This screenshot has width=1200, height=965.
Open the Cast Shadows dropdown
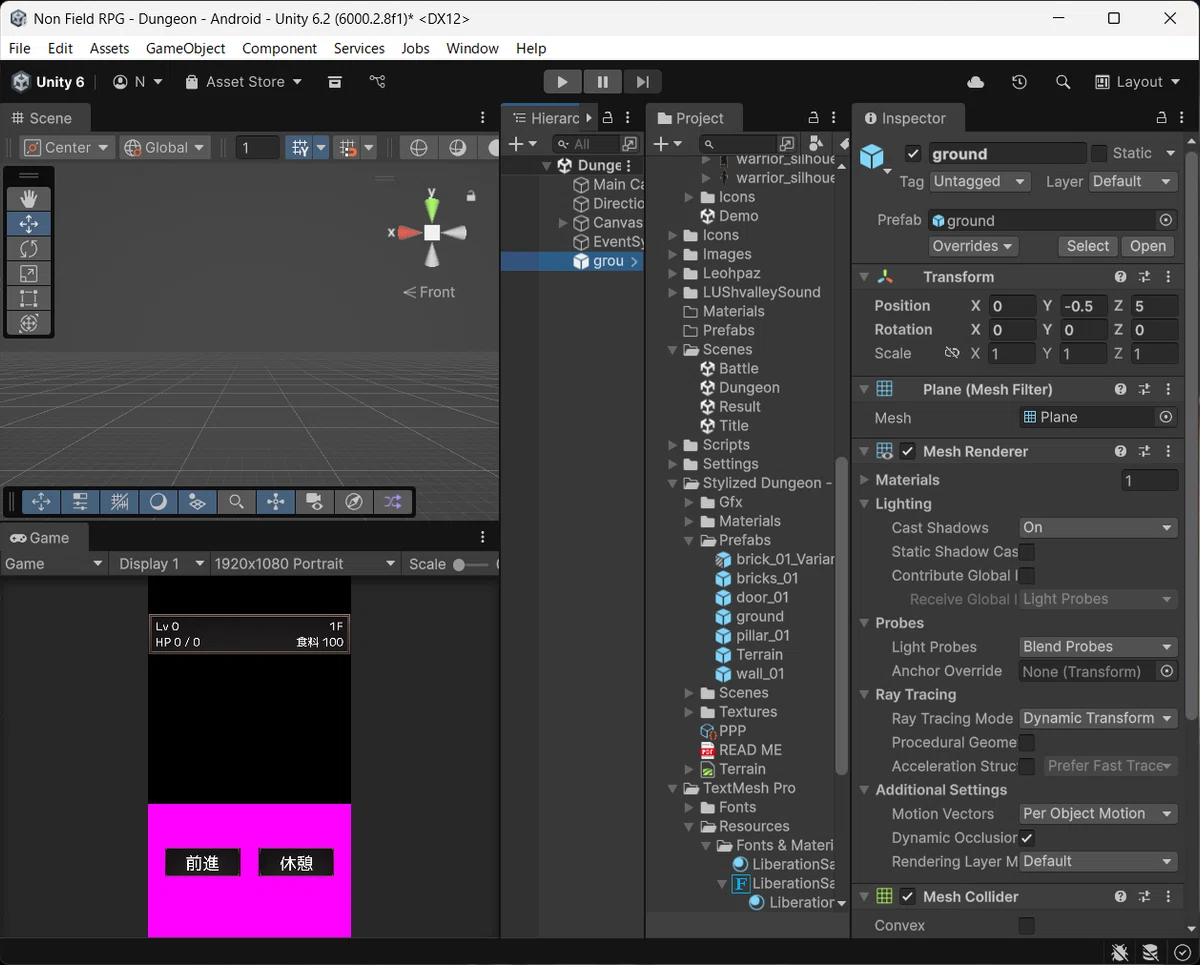1098,528
